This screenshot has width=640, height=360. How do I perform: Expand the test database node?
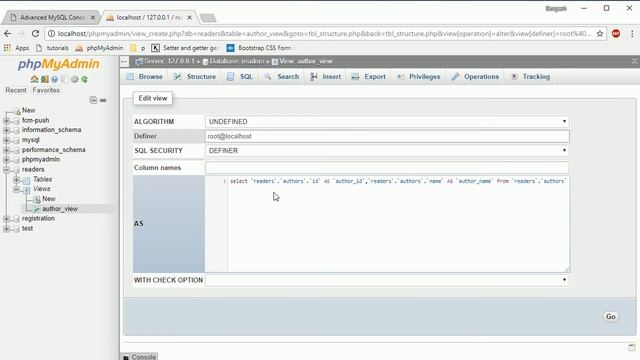(6, 229)
